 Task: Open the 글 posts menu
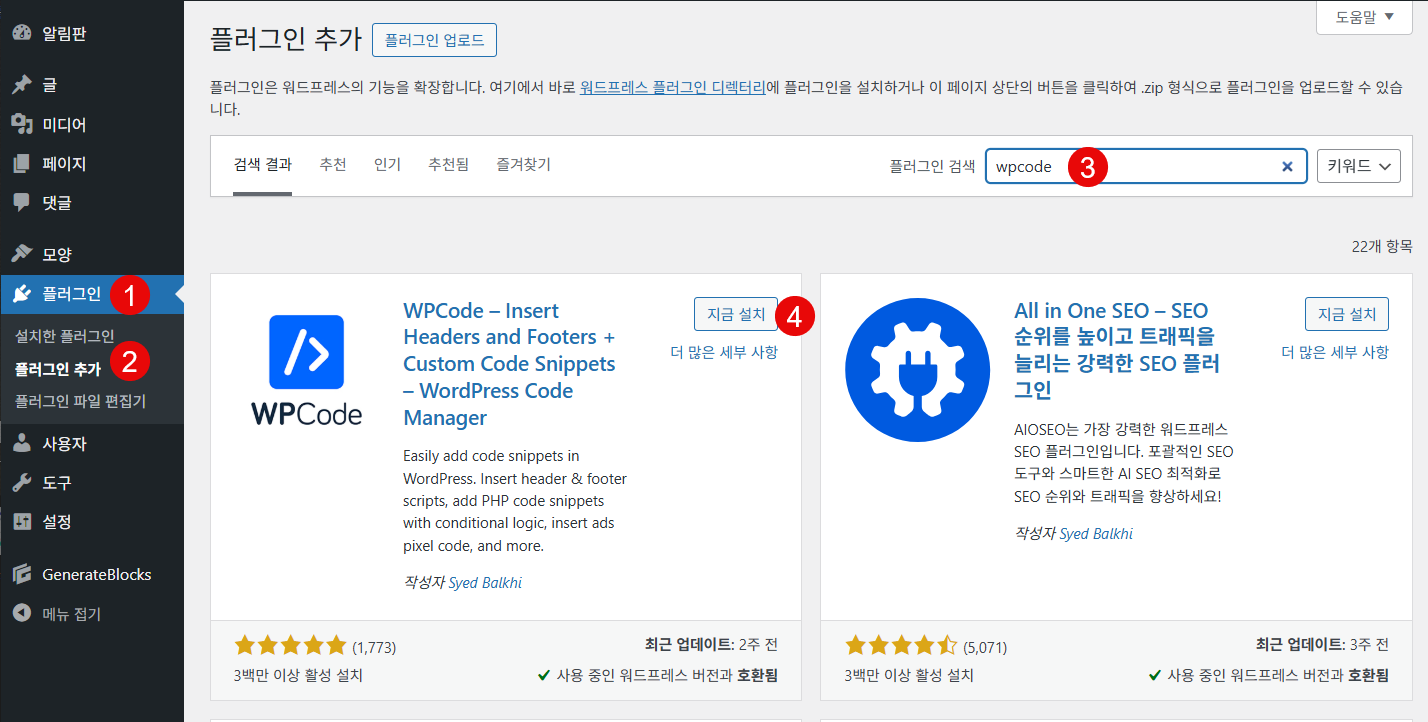[x=49, y=86]
